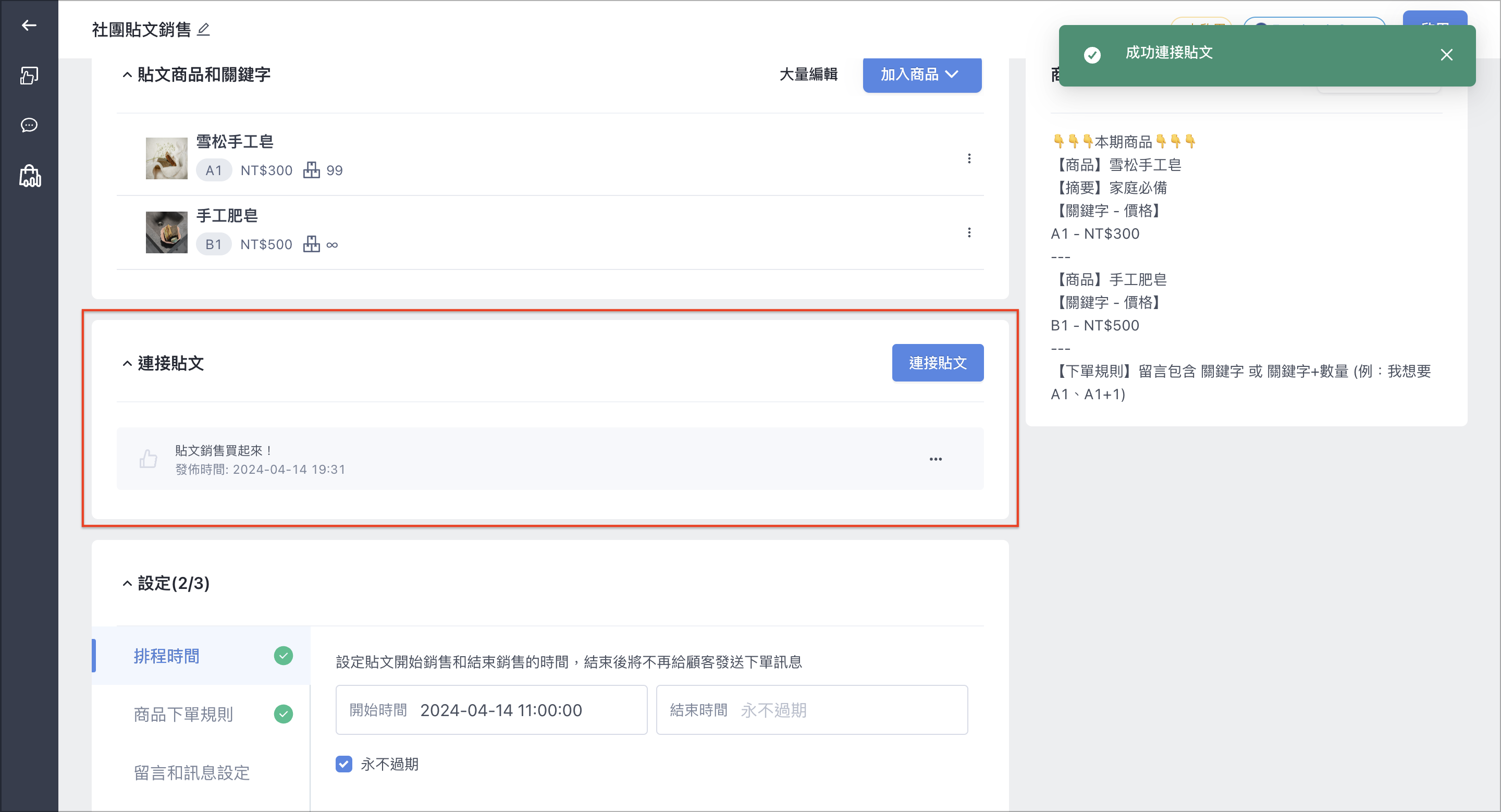Image resolution: width=1501 pixels, height=812 pixels.
Task: Click the A1 keyword tag
Action: [x=214, y=170]
